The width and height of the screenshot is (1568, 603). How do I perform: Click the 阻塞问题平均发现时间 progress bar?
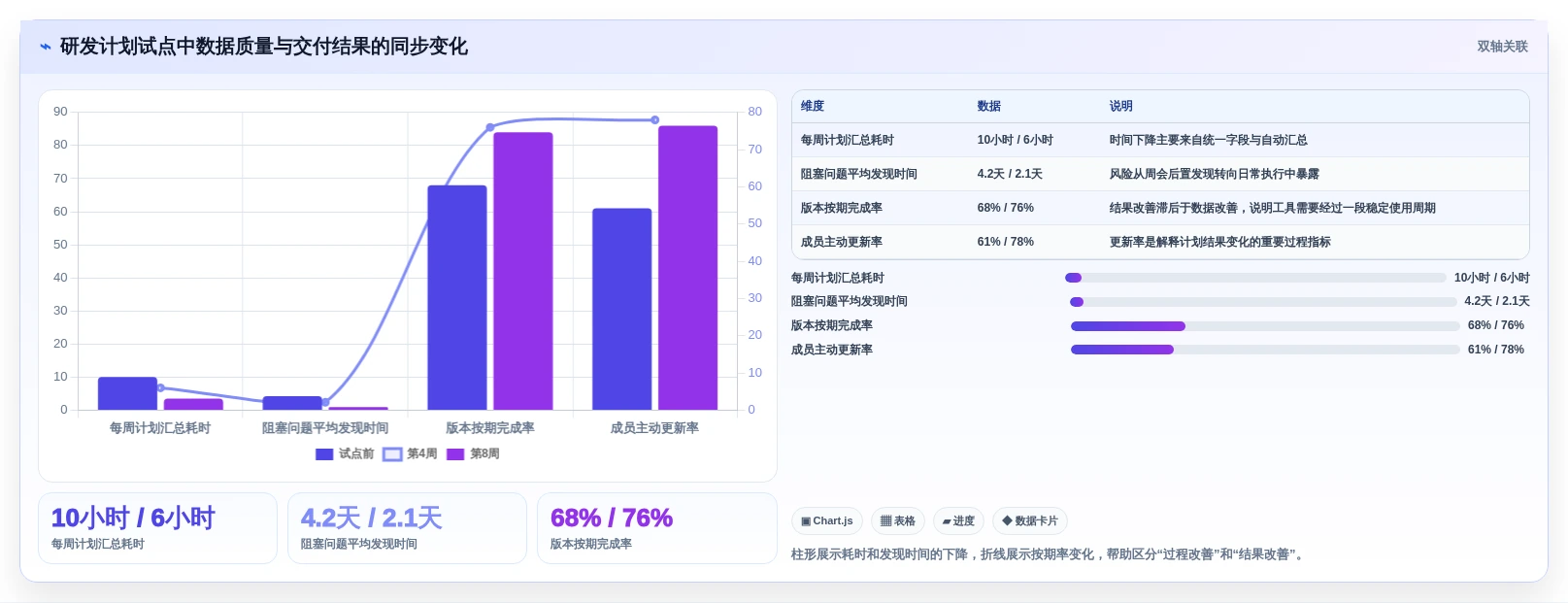pyautogui.click(x=1263, y=302)
